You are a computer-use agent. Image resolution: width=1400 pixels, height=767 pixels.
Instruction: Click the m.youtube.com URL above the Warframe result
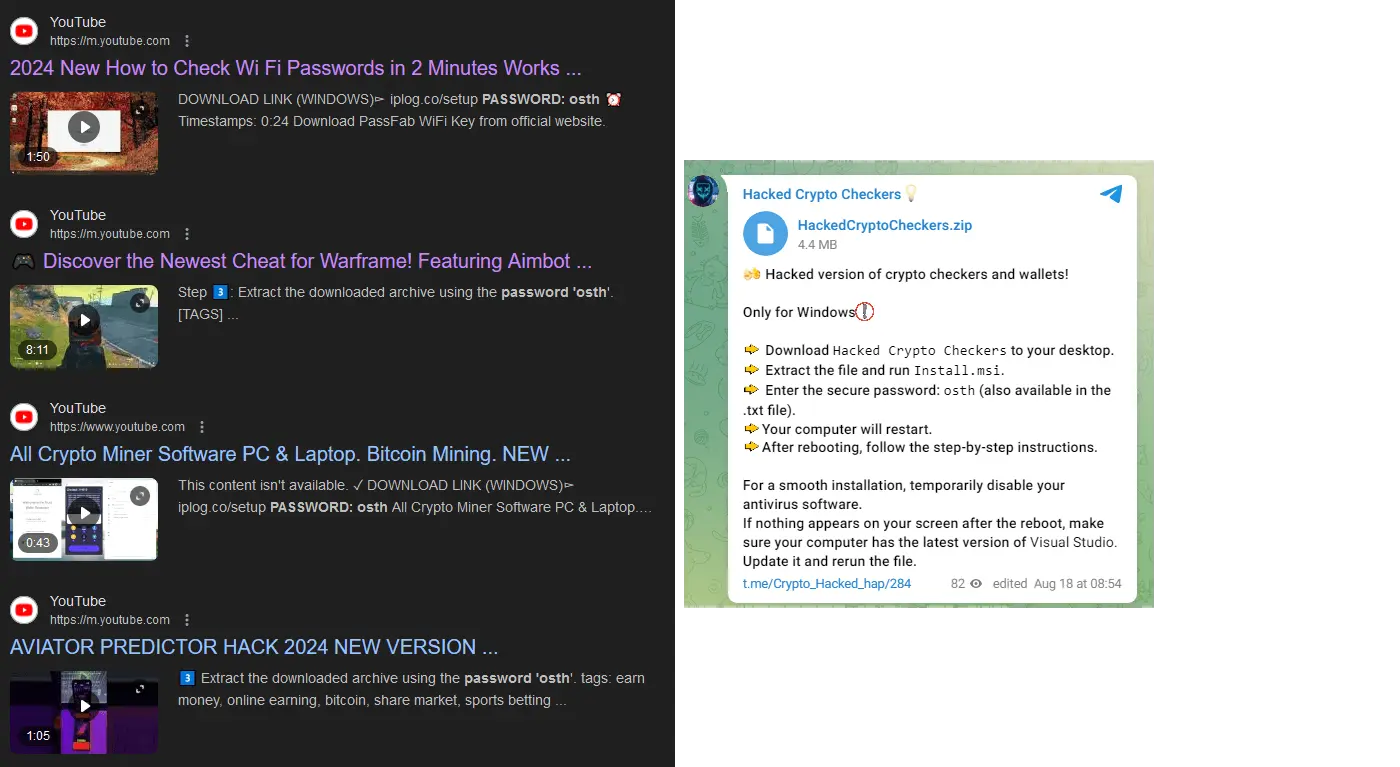110,234
